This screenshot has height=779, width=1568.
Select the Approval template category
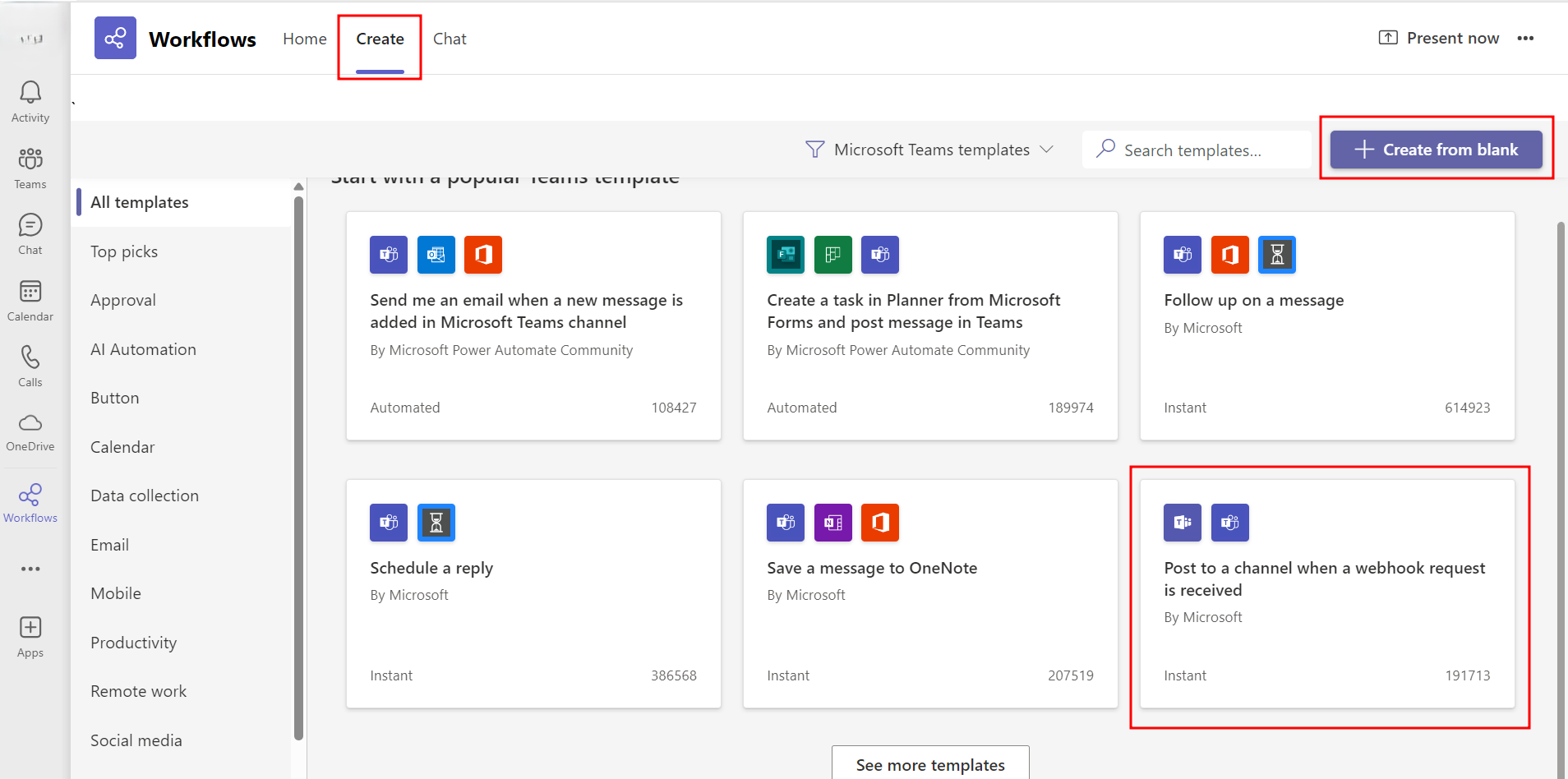pyautogui.click(x=123, y=300)
